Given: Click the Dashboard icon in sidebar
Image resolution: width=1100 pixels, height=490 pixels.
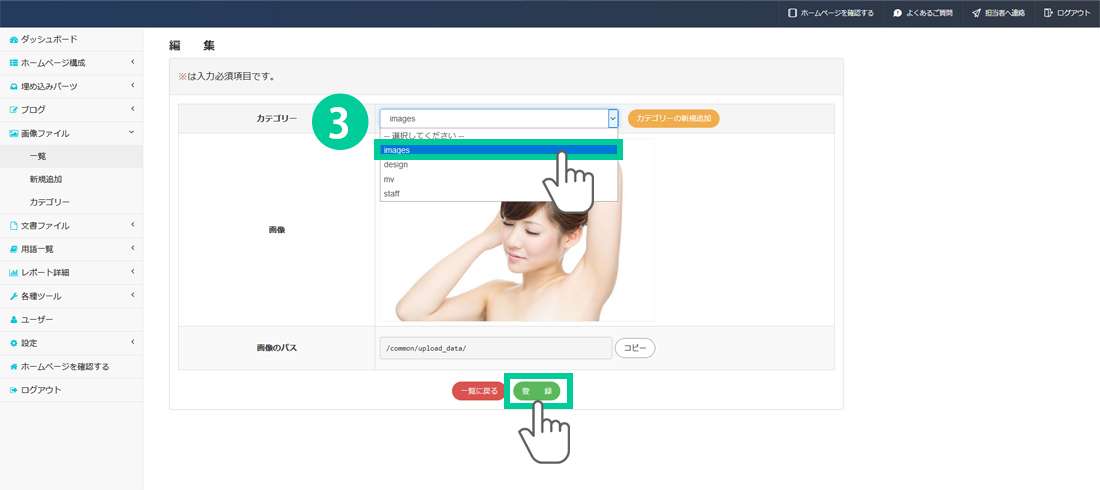Looking at the screenshot, I should [x=14, y=40].
